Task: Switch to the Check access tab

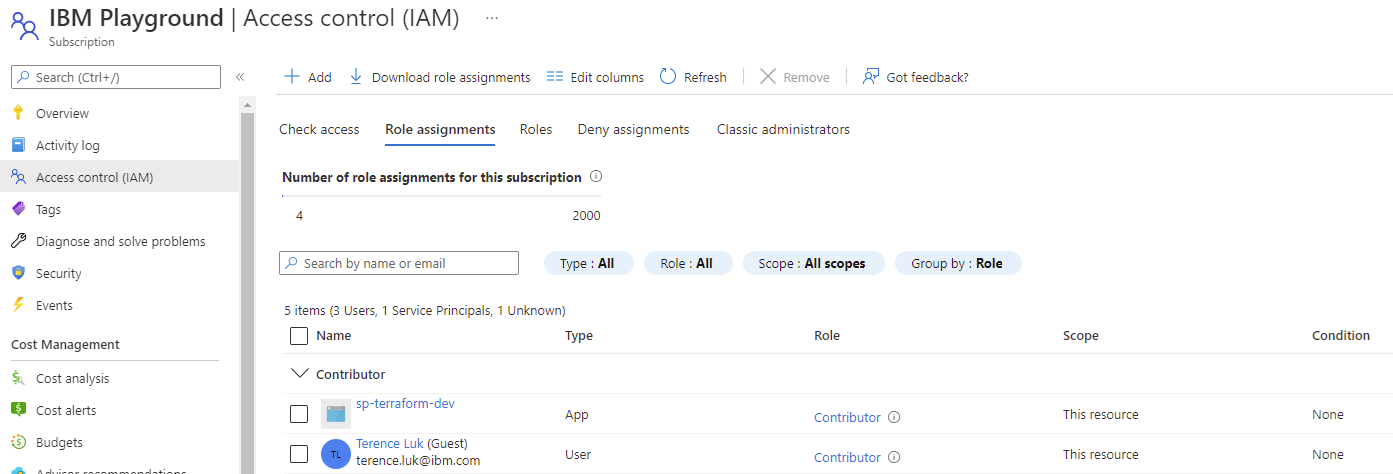Action: pos(319,129)
